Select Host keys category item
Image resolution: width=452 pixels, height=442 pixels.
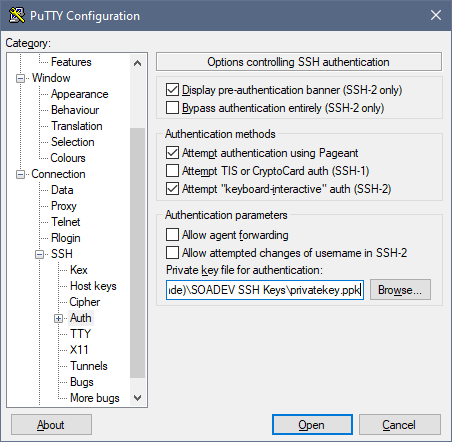click(93, 286)
